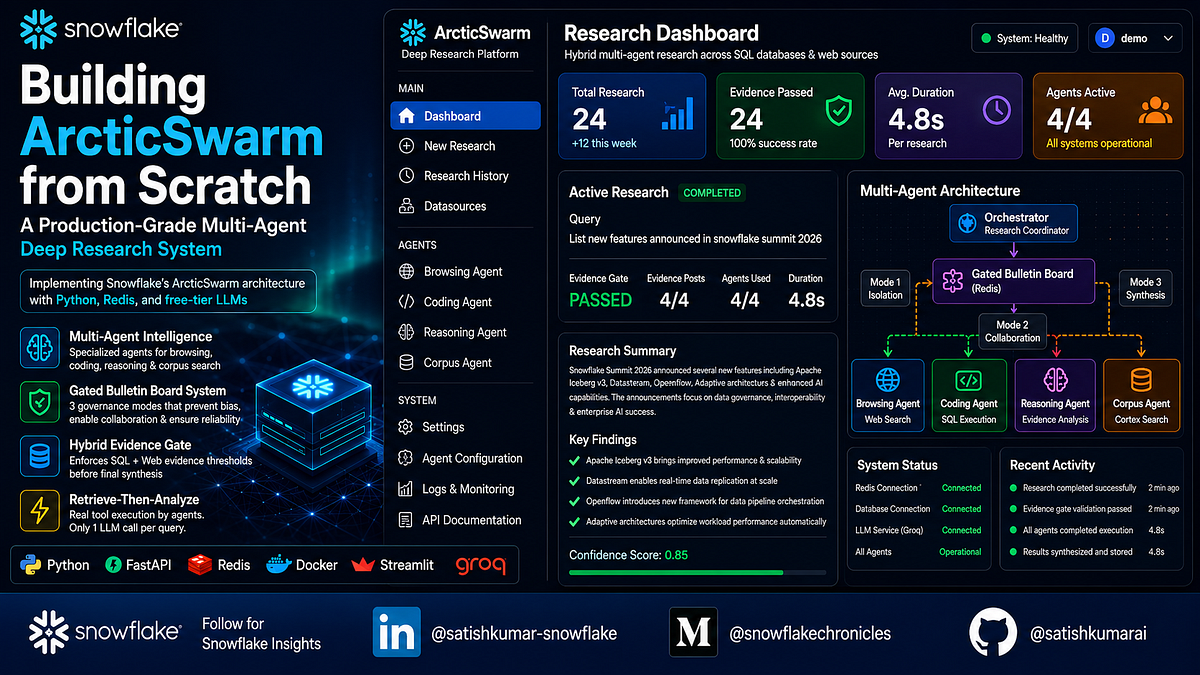Click the Reasoning Agent brain icon in sidebar
1200x675 pixels.
[x=406, y=332]
